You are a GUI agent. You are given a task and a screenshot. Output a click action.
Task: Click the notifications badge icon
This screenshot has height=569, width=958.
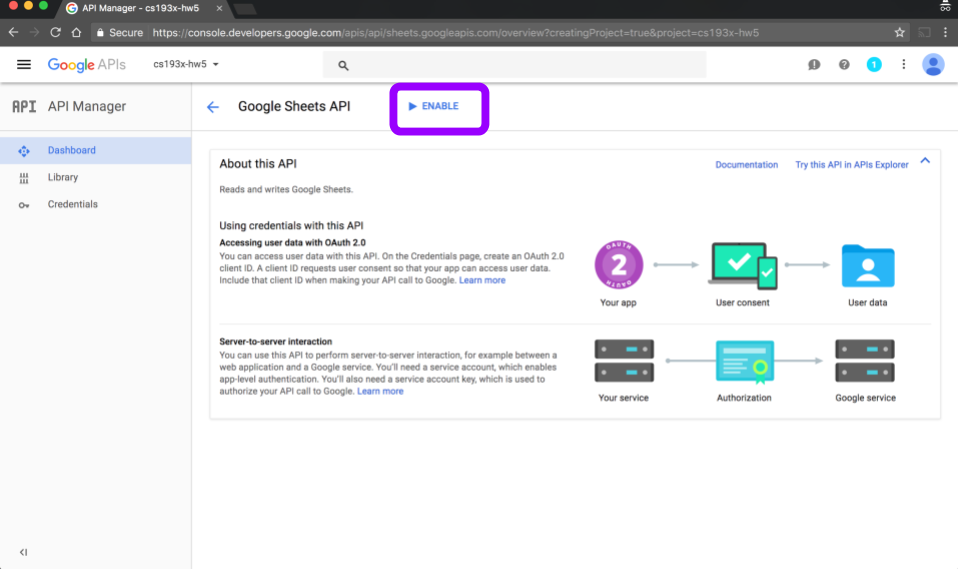[x=874, y=65]
